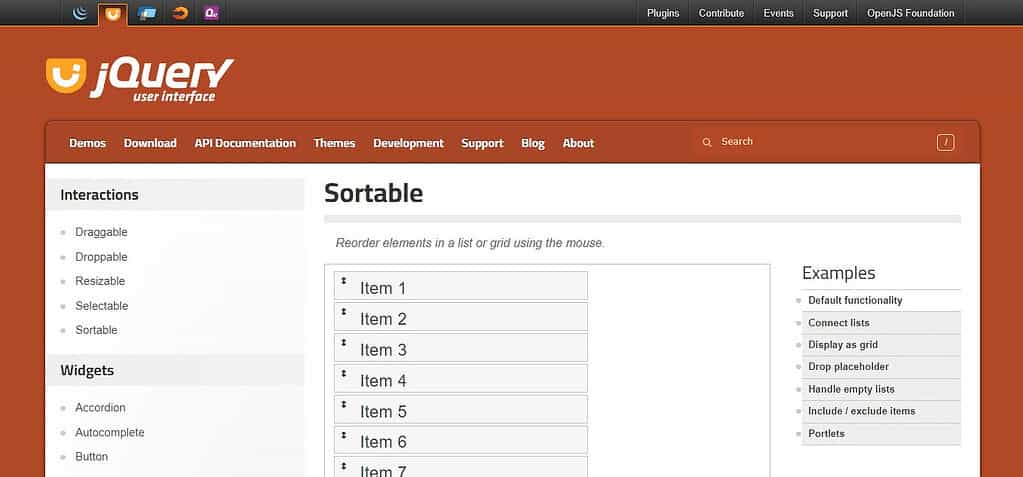The image size is (1023, 477).
Task: Open the OpenJS Foundation link
Action: click(910, 13)
